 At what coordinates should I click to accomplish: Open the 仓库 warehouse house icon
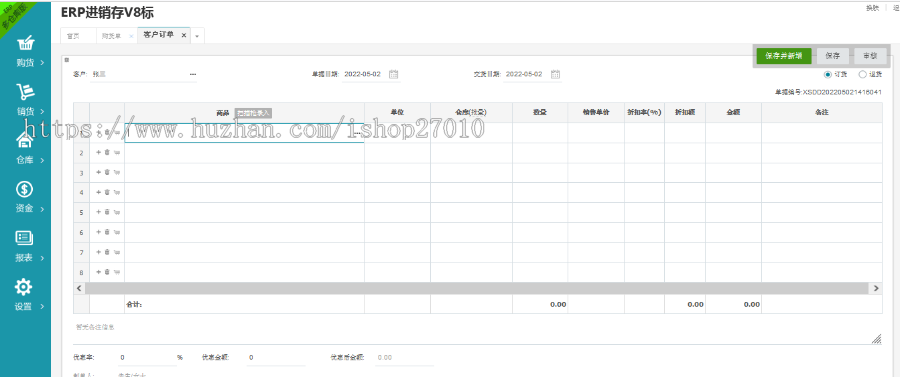tap(25, 139)
